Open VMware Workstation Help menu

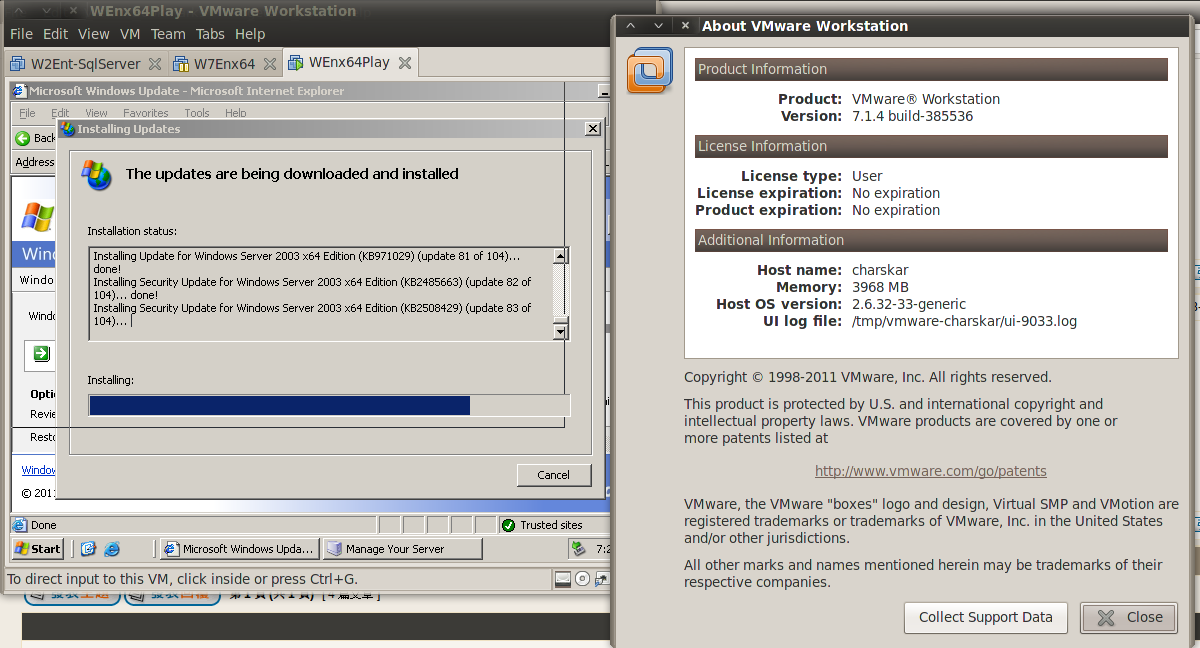click(250, 34)
